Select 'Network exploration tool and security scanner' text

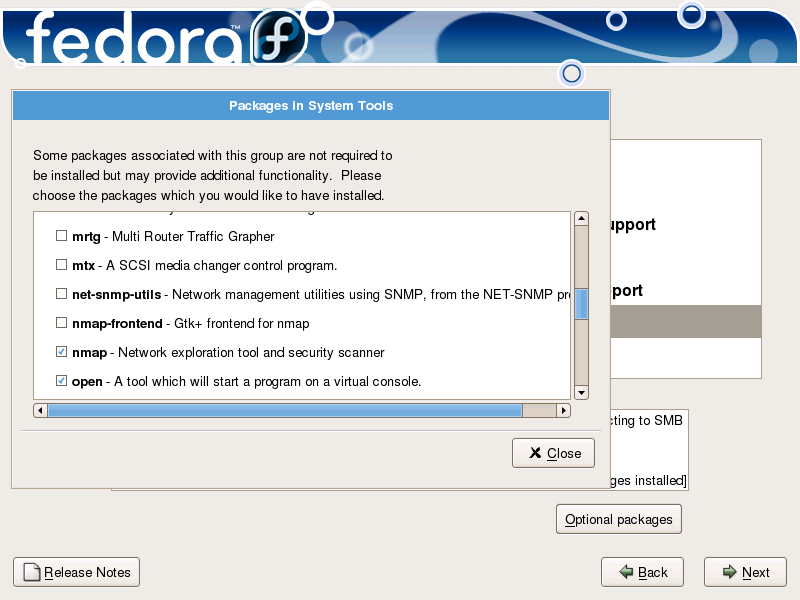tap(251, 353)
